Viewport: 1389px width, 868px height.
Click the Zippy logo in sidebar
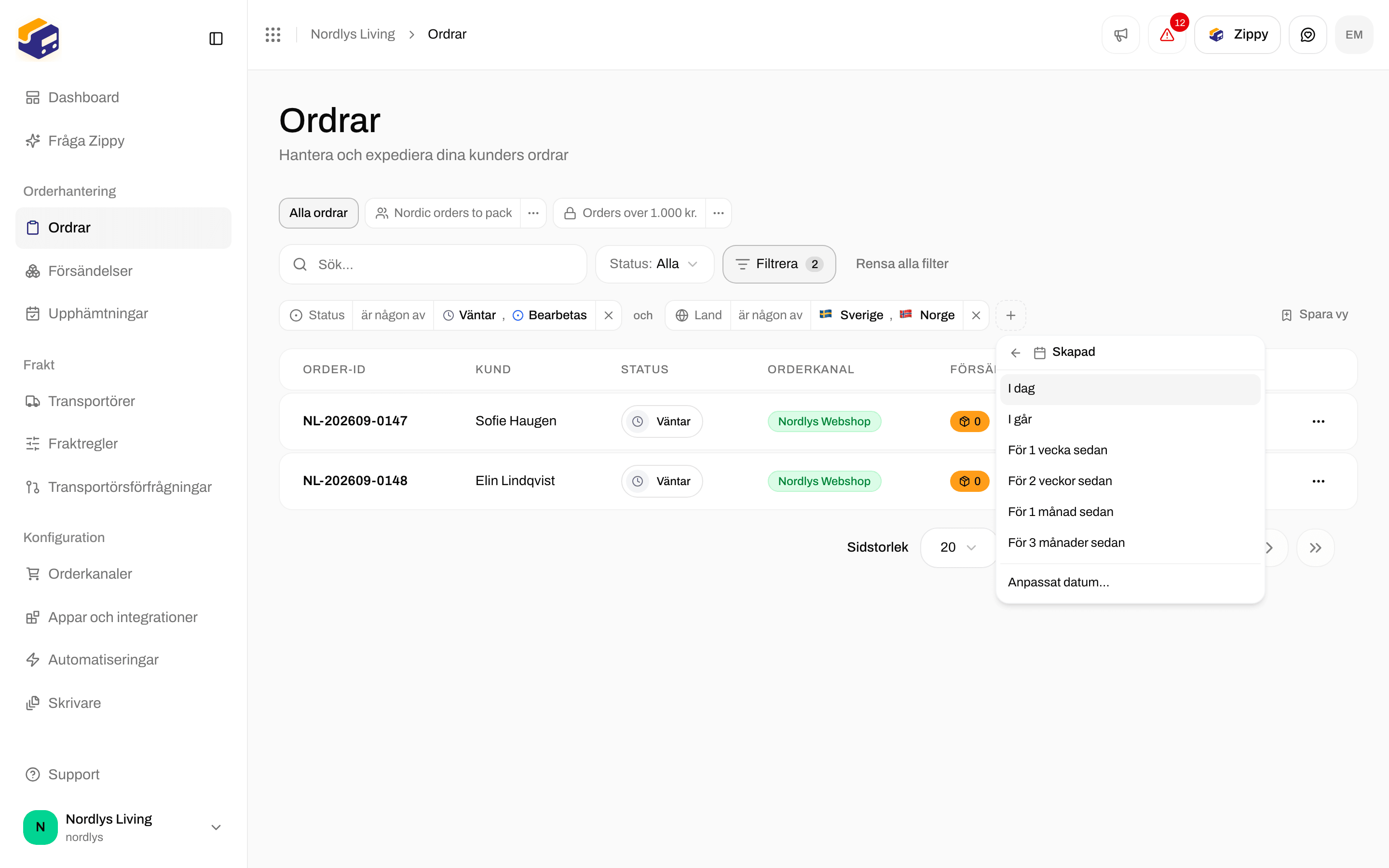(39, 39)
